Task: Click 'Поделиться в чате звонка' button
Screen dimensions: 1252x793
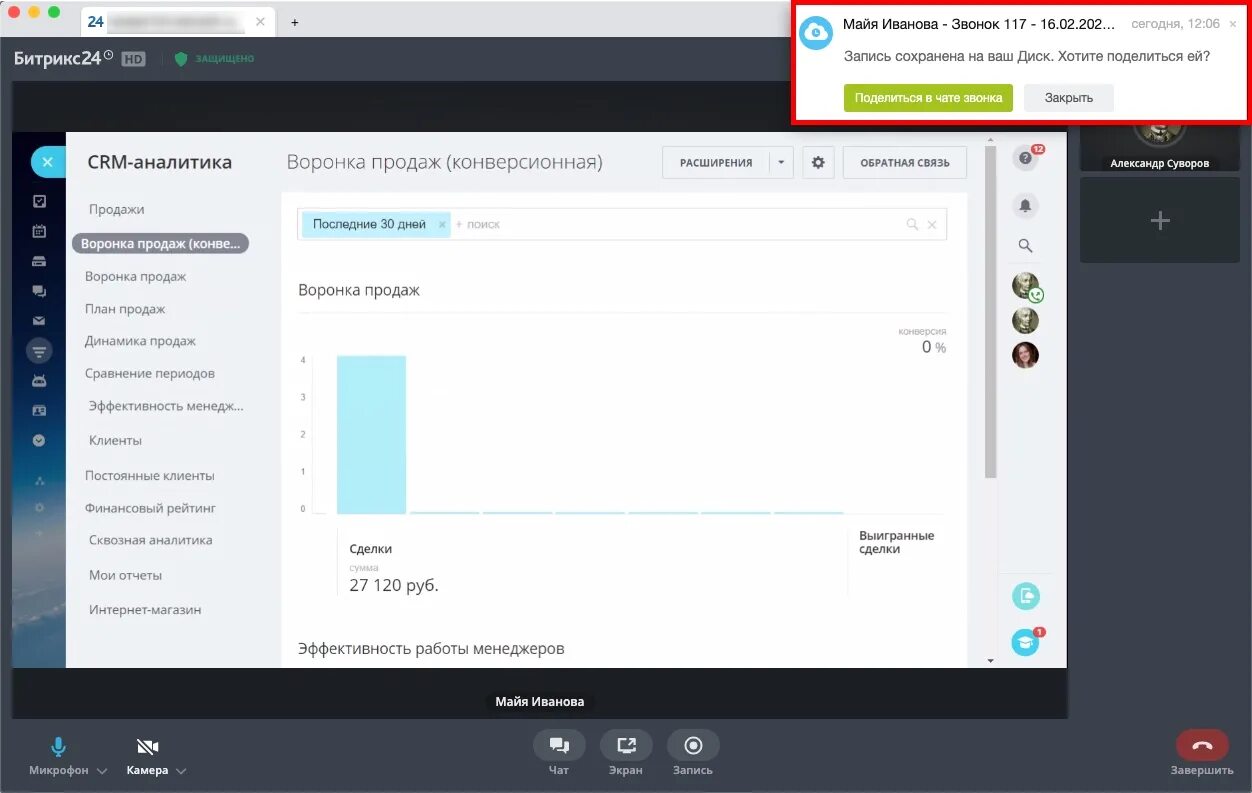Action: [928, 98]
